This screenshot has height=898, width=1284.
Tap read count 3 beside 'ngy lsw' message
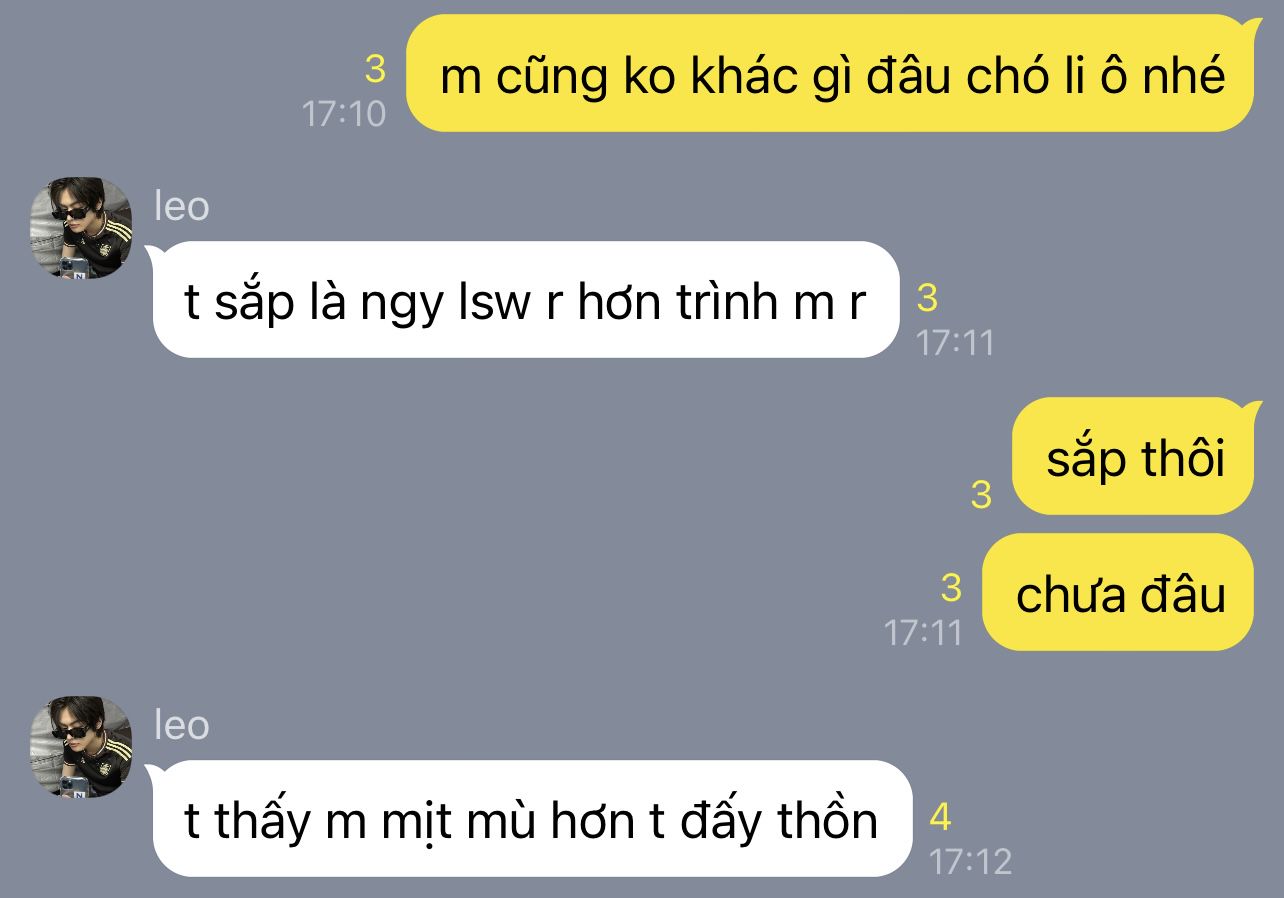pyautogui.click(x=927, y=298)
